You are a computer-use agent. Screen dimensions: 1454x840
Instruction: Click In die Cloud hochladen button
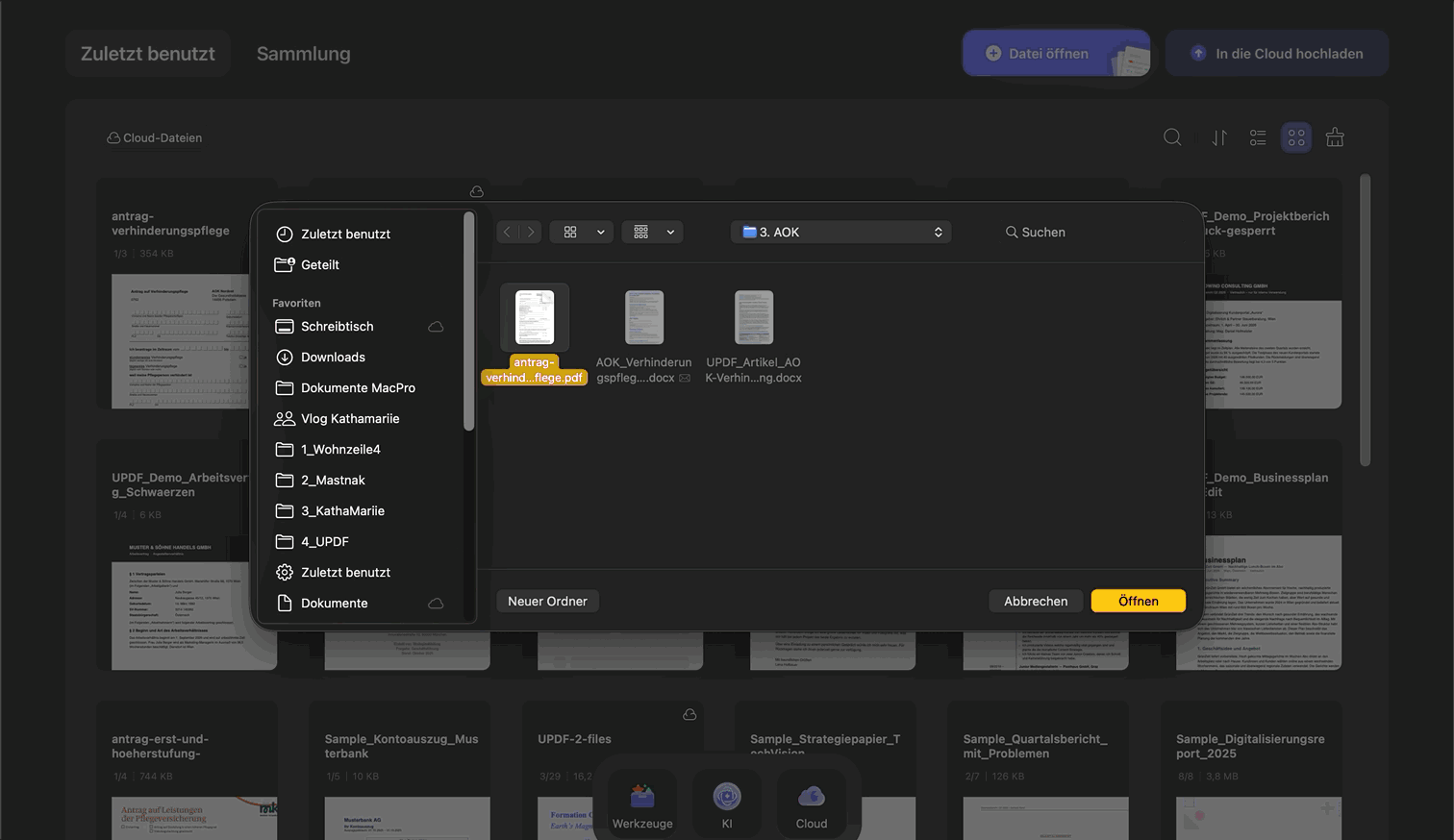pos(1277,53)
